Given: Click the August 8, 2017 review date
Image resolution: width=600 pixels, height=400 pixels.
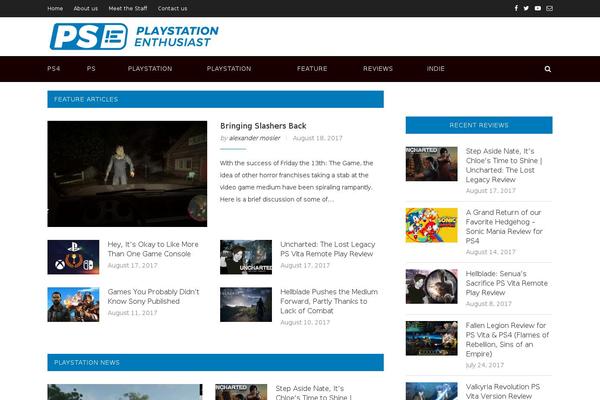Looking at the screenshot, I should coord(489,304).
